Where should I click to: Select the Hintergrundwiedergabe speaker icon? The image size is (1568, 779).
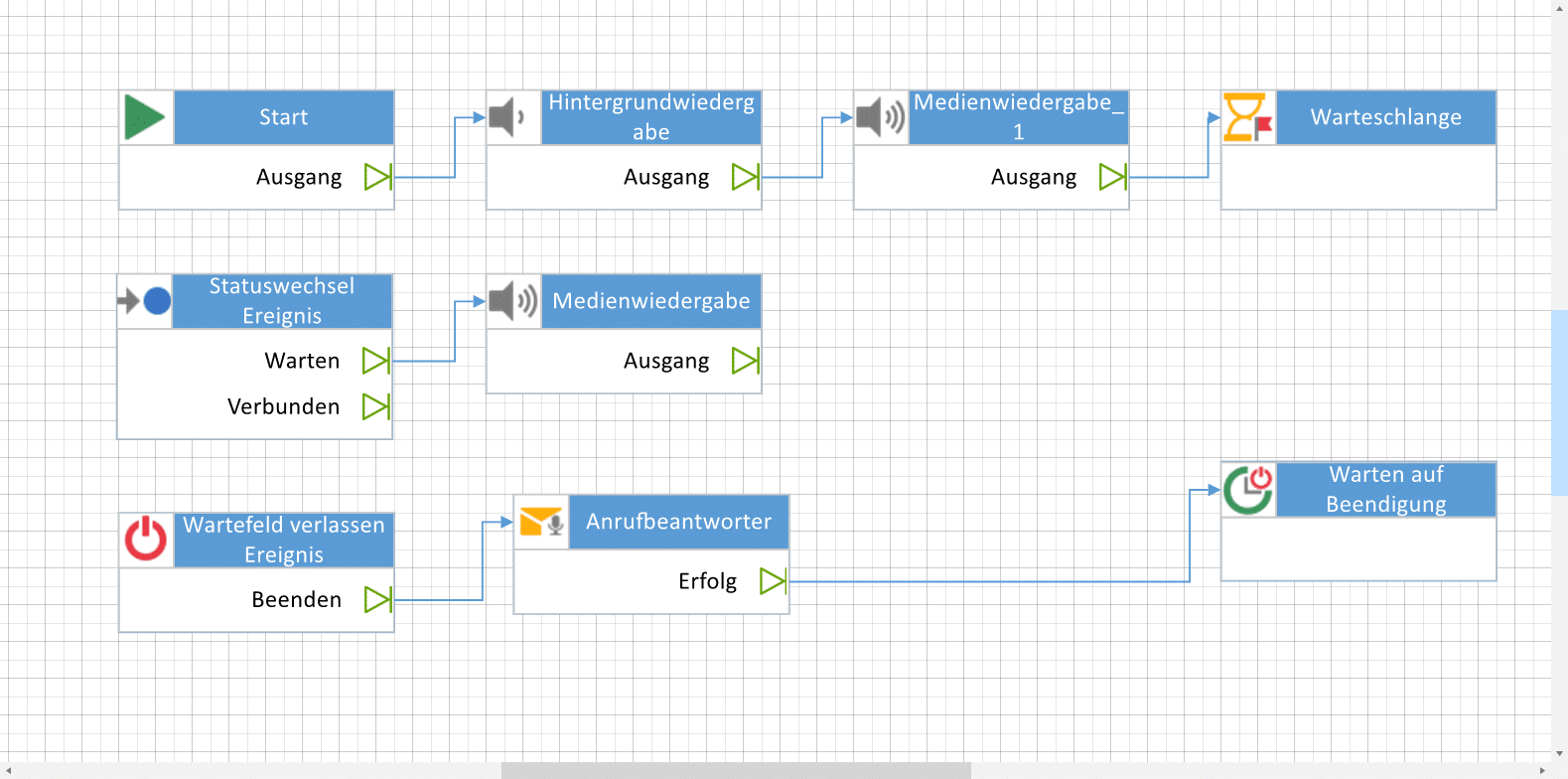click(507, 117)
